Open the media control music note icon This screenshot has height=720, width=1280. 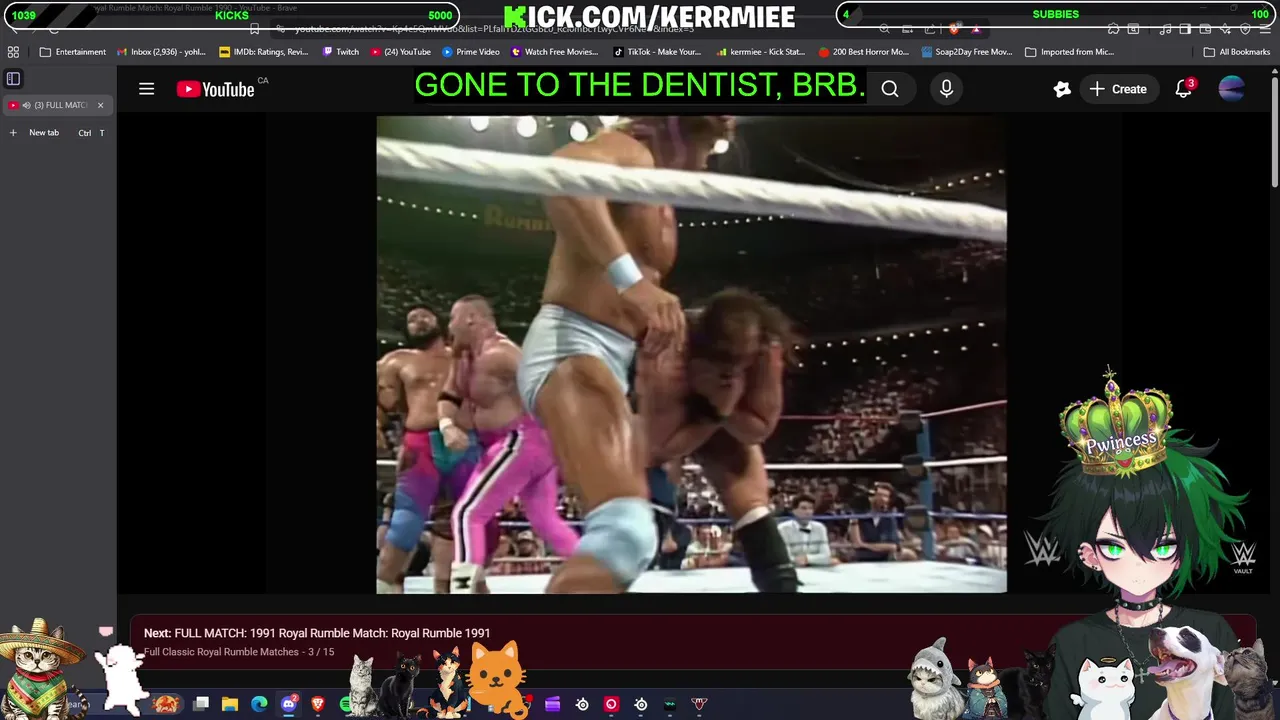1165,29
